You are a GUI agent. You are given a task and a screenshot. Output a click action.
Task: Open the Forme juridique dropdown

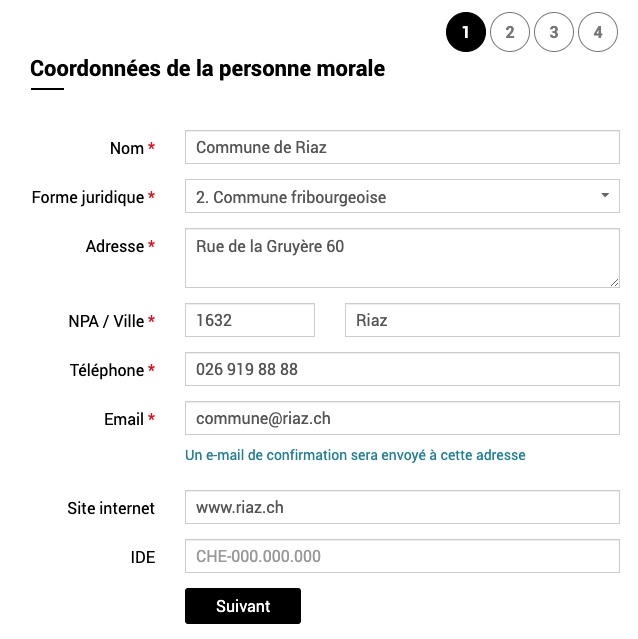pos(390,197)
